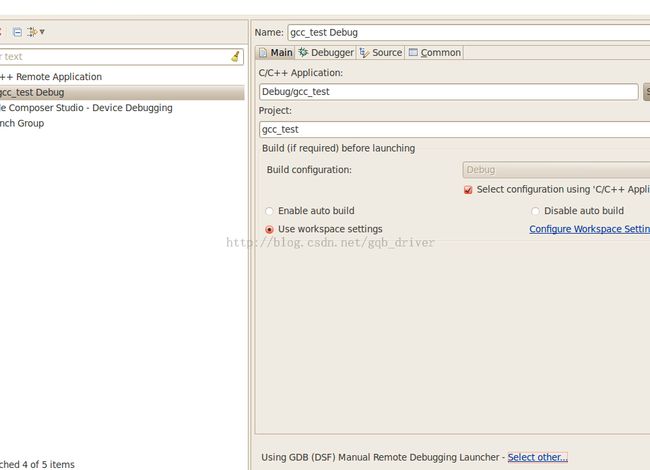Click the Common tab icon
Screen dimensions: 650x470
pos(413,52)
